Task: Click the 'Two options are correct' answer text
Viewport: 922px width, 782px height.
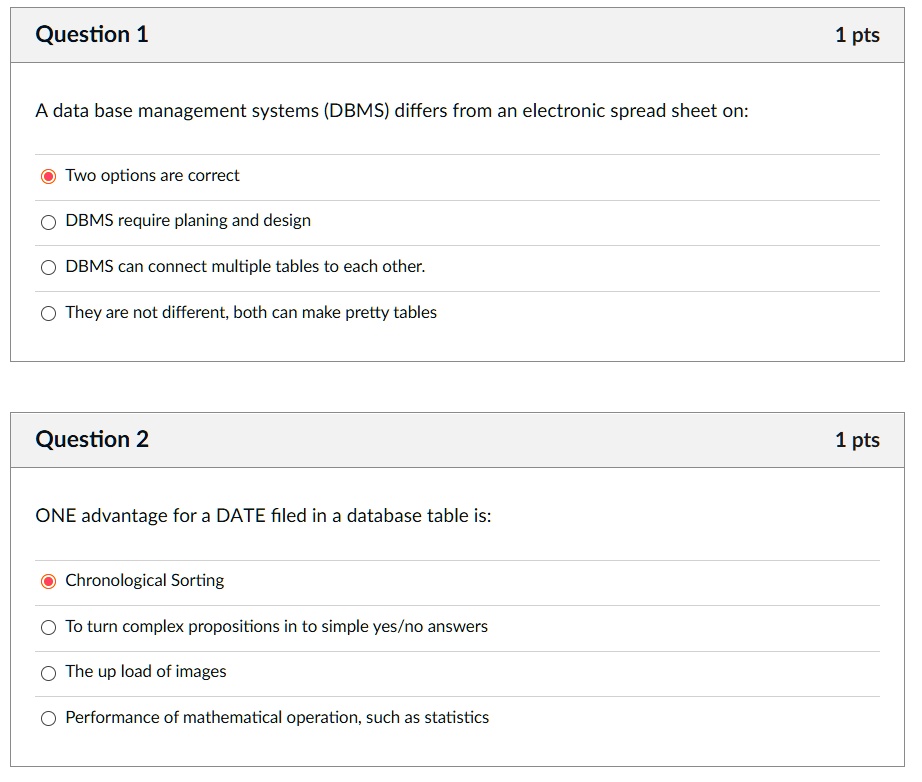Action: [152, 176]
